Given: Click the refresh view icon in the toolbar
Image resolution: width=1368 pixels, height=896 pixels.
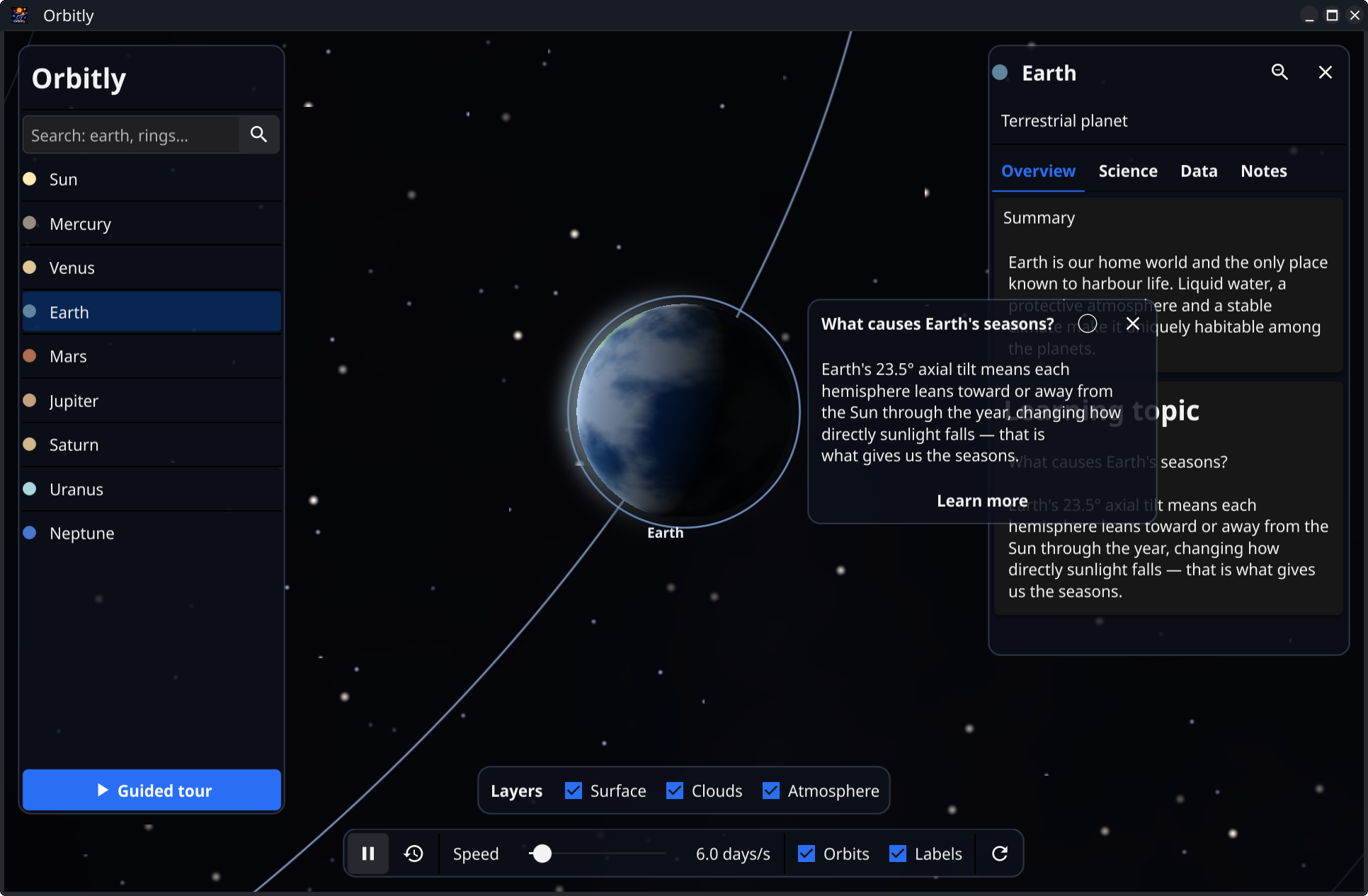Looking at the screenshot, I should tap(999, 854).
